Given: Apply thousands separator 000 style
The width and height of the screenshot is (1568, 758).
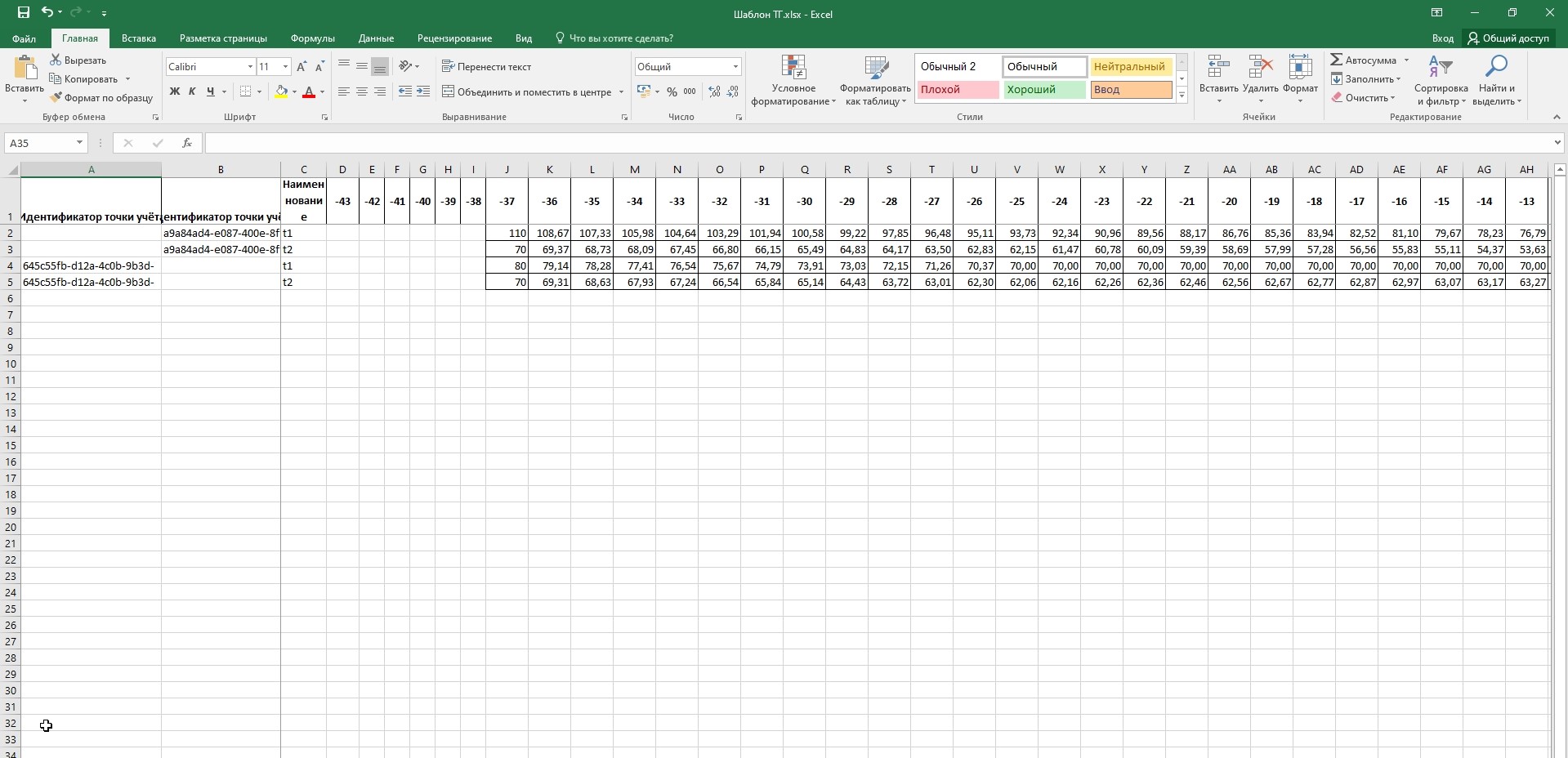Looking at the screenshot, I should coord(690,91).
